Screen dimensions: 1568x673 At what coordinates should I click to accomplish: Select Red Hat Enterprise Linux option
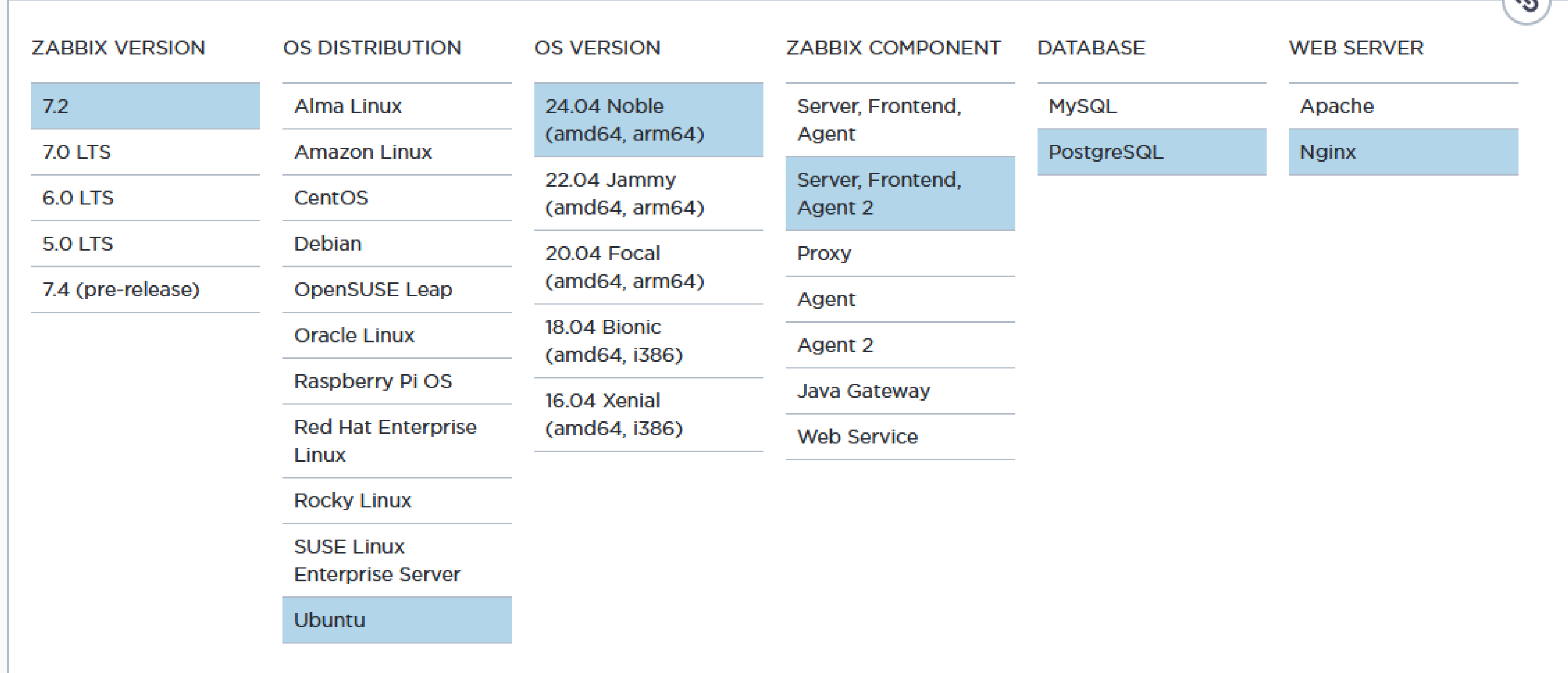(396, 441)
